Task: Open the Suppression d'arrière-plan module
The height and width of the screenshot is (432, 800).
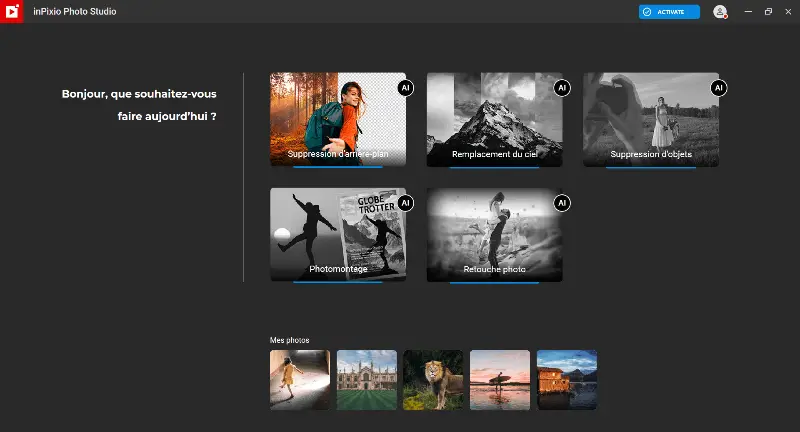Action: (337, 120)
